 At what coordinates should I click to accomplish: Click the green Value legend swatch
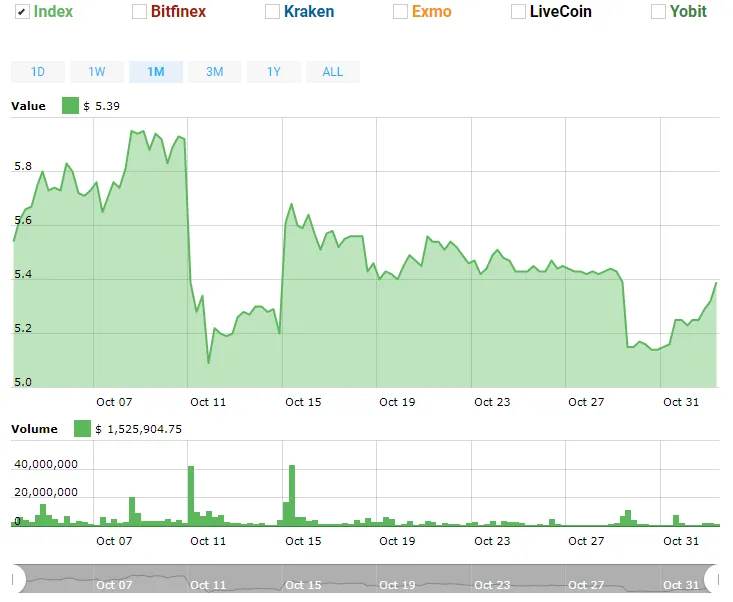pyautogui.click(x=70, y=106)
